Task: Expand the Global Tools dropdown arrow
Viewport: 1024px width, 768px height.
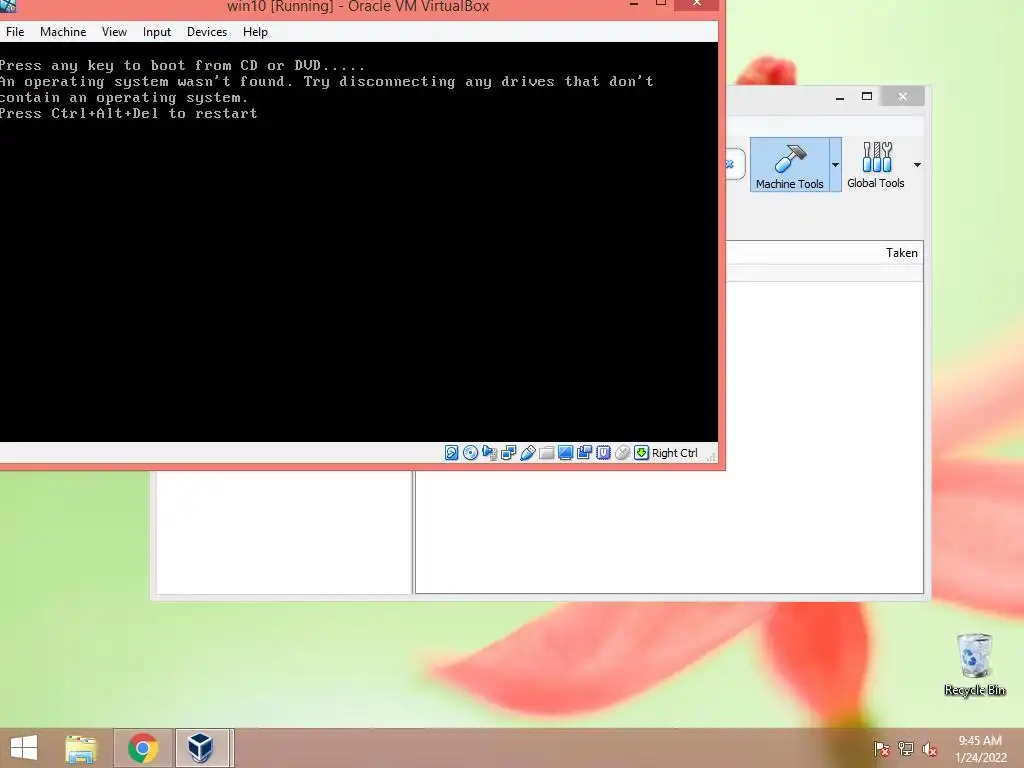Action: [x=917, y=165]
